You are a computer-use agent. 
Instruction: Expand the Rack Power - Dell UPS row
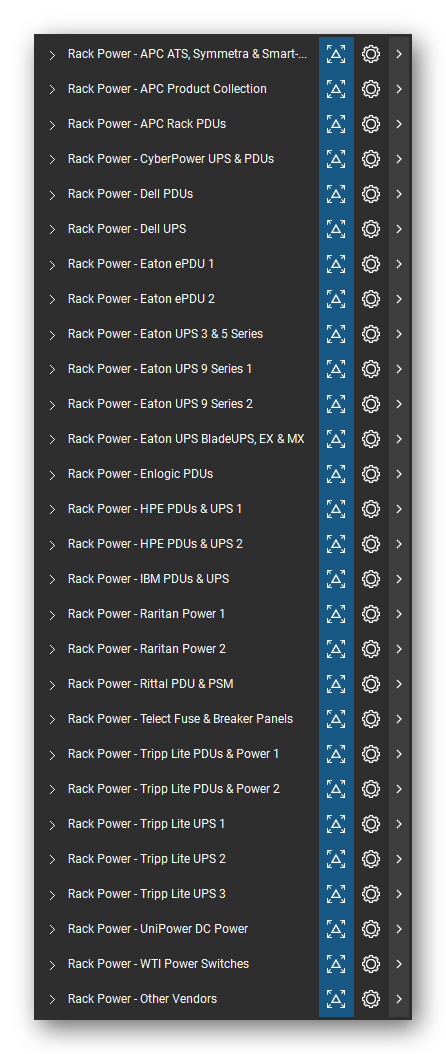click(52, 230)
